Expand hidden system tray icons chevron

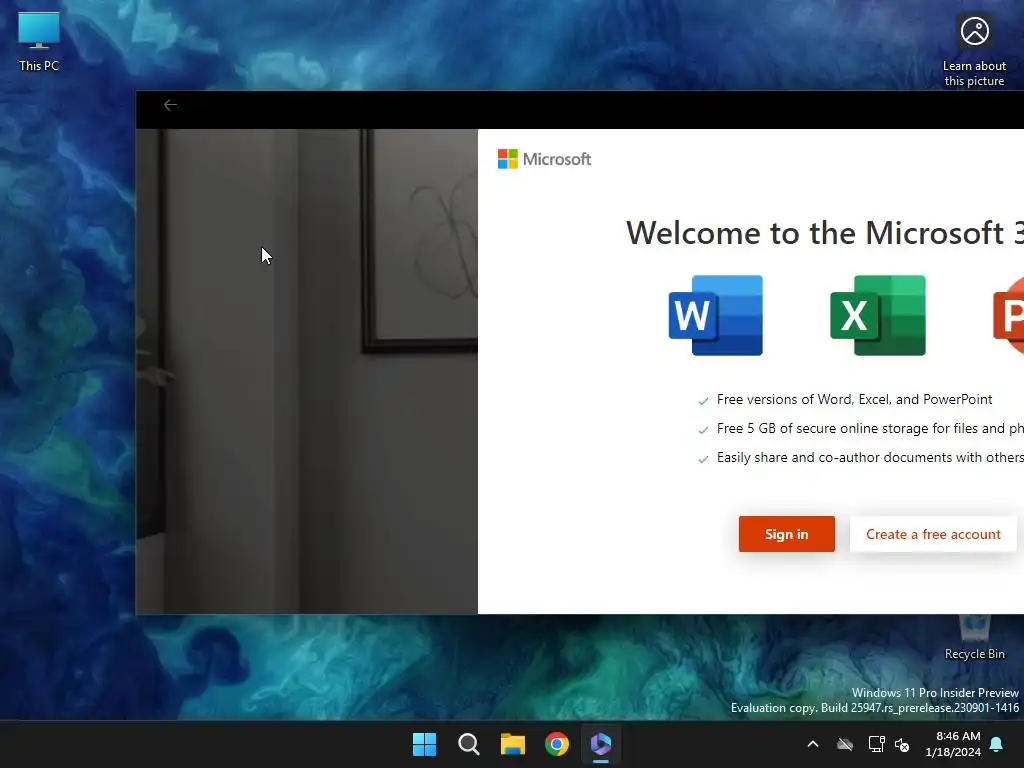click(x=813, y=744)
